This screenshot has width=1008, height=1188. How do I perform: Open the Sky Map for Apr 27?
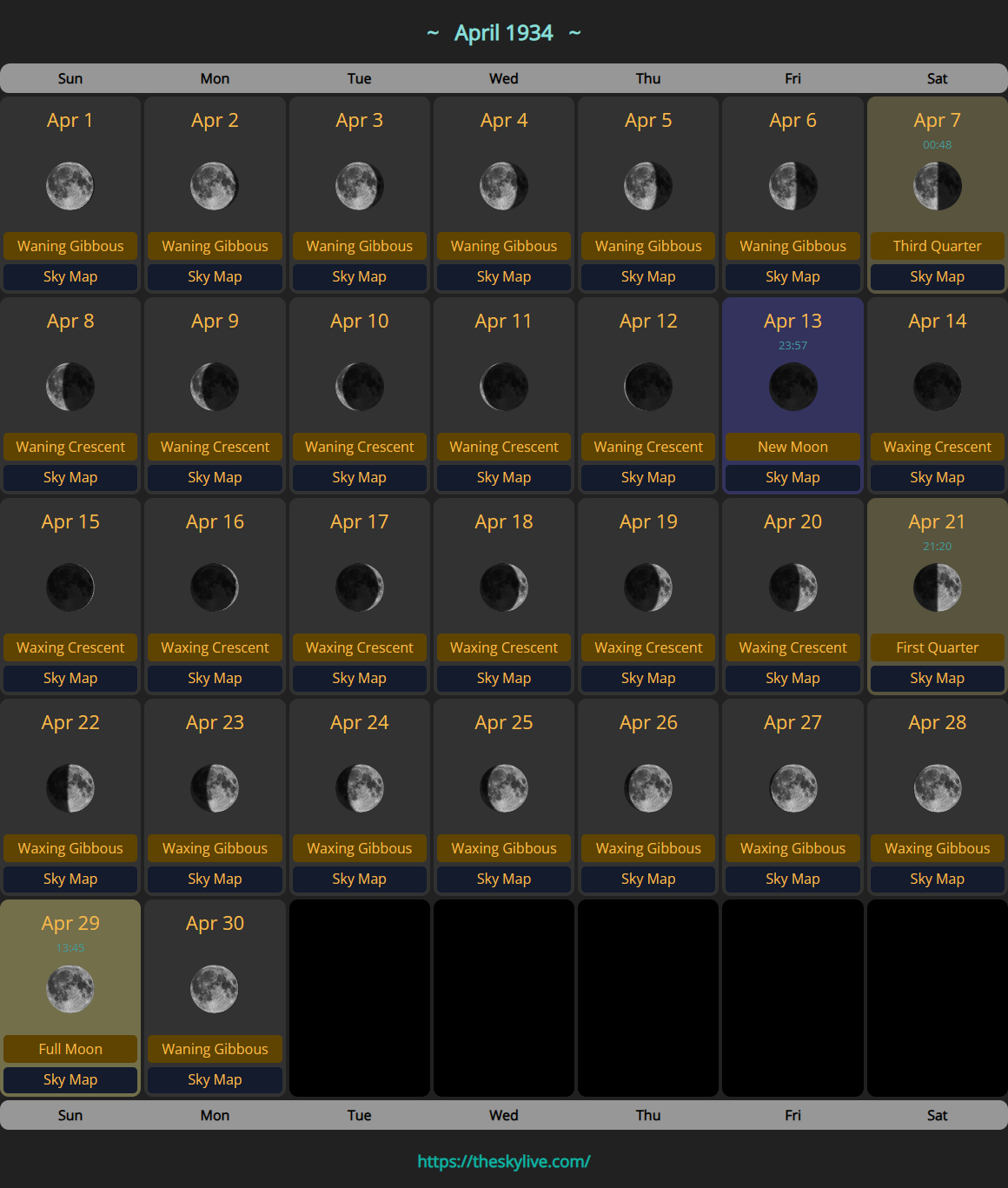click(x=793, y=879)
